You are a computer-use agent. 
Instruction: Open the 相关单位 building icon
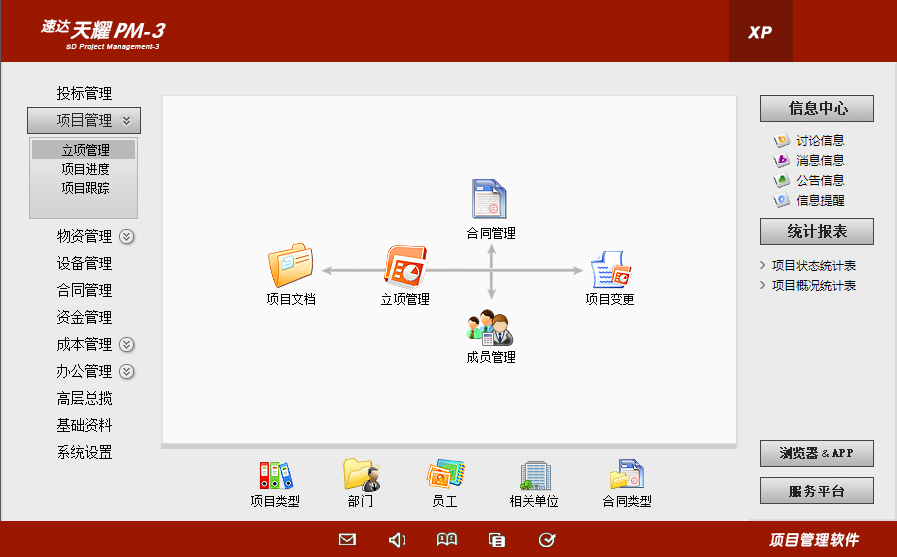pyautogui.click(x=534, y=474)
